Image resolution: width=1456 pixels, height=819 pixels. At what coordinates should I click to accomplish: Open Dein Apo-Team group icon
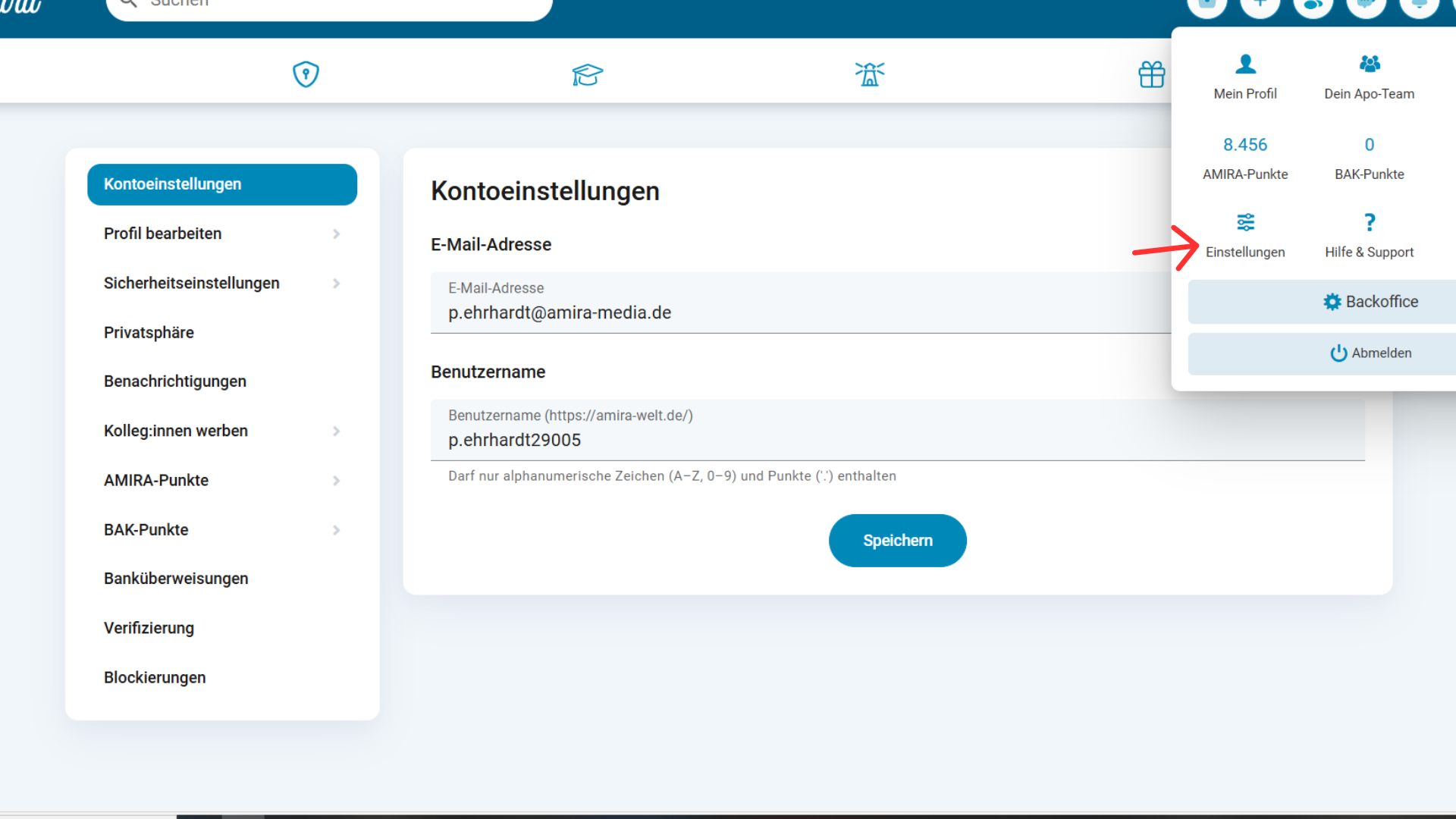tap(1369, 64)
